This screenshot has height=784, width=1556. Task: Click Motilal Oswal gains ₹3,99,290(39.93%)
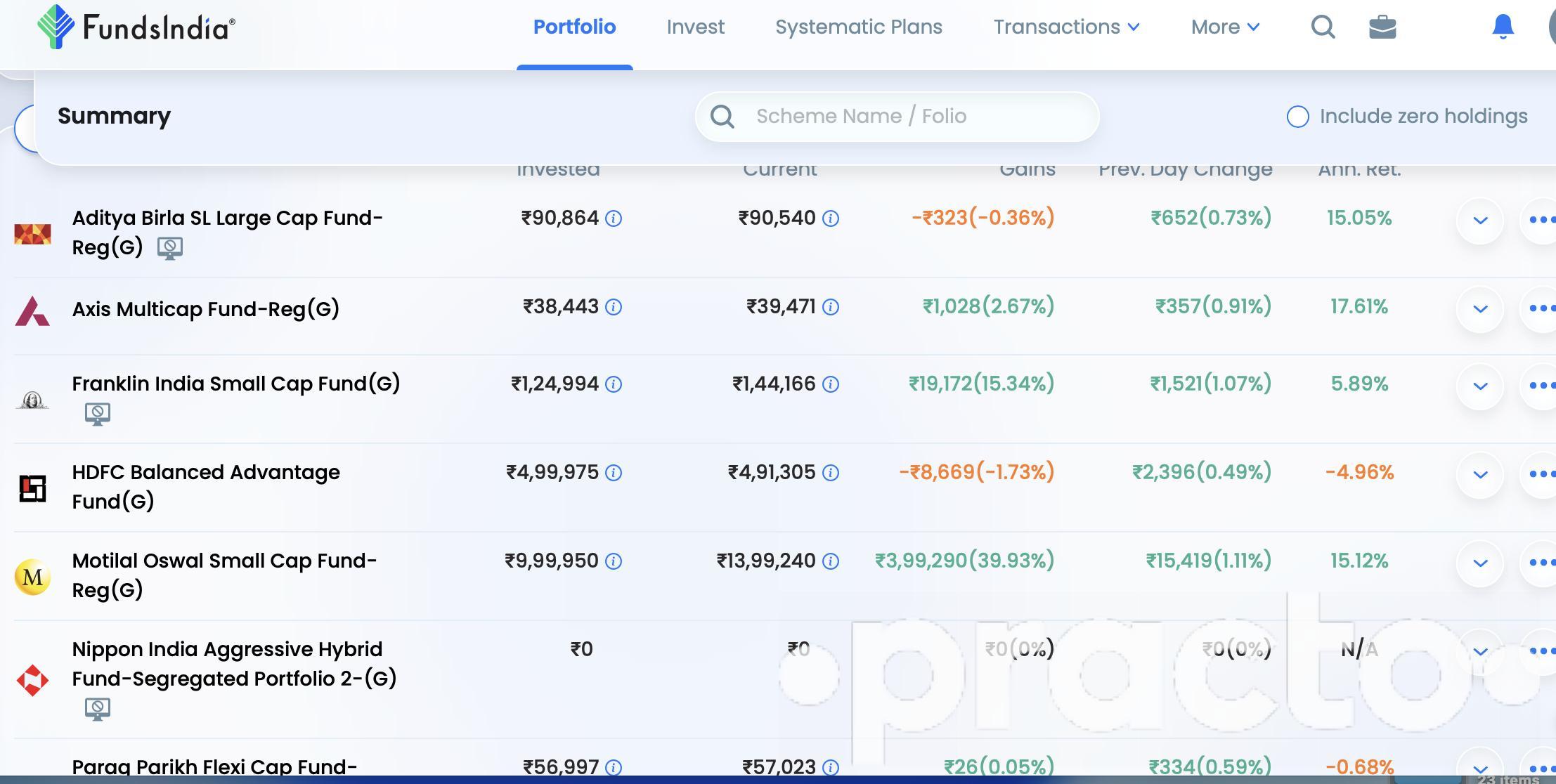(x=964, y=561)
